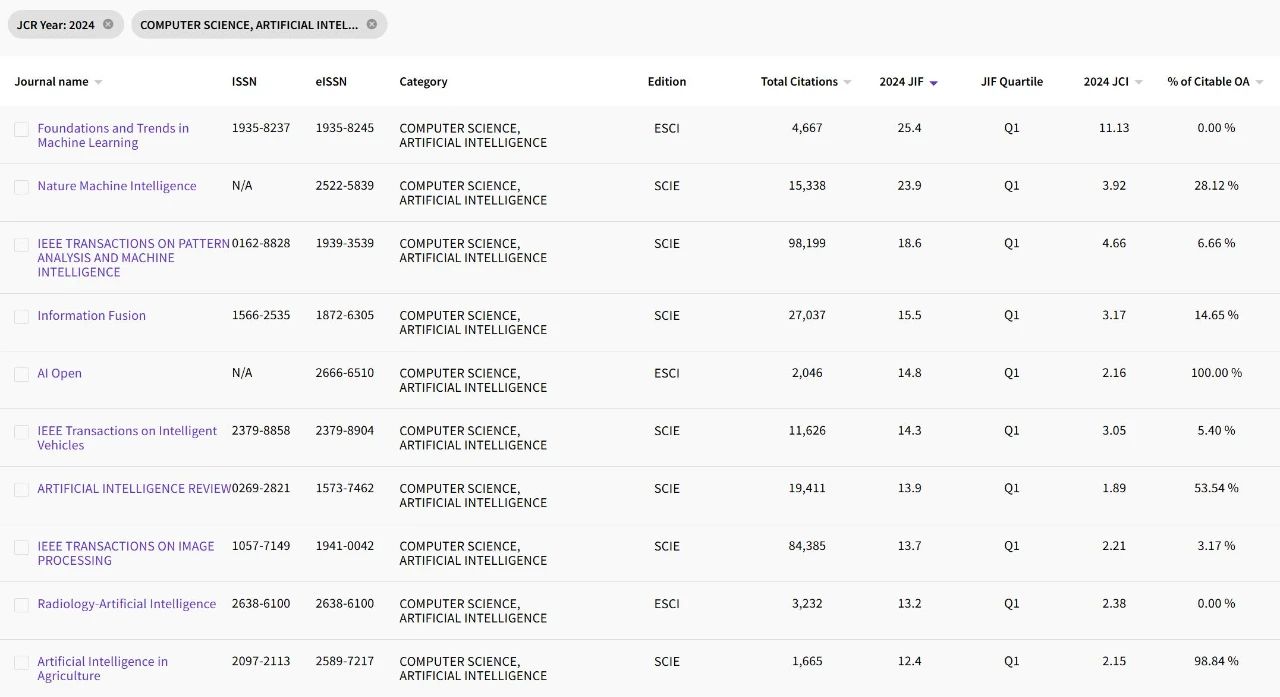View IEEE Transactions on Intelligent Vehicles details
This screenshot has width=1280, height=697.
pyautogui.click(x=127, y=438)
